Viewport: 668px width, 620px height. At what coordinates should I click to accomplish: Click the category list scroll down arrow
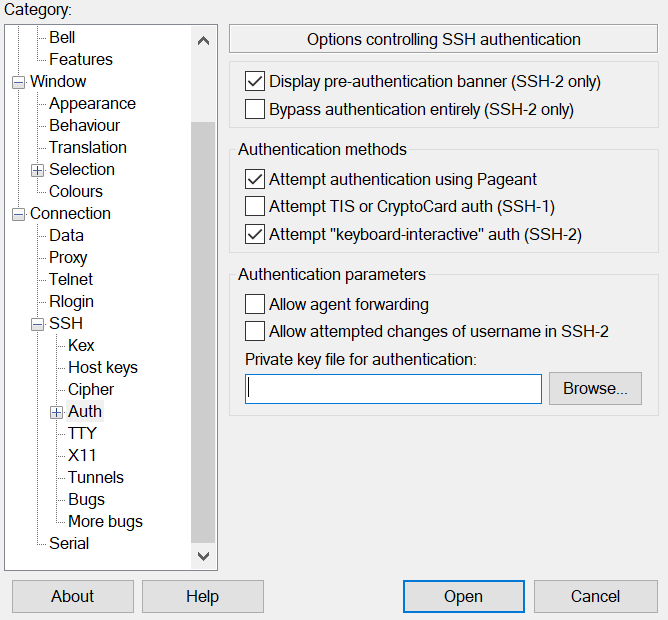point(203,556)
